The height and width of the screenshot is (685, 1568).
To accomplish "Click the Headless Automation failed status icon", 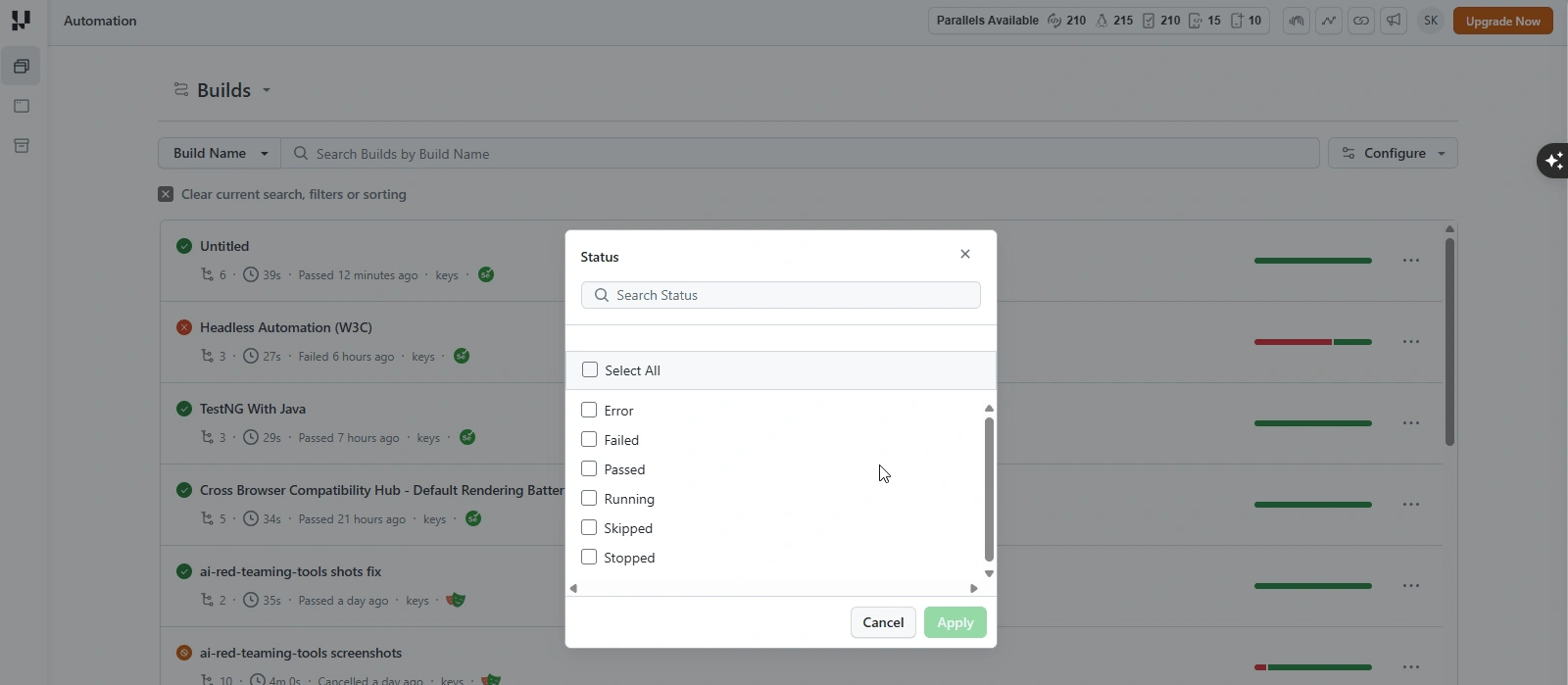I will [x=184, y=327].
